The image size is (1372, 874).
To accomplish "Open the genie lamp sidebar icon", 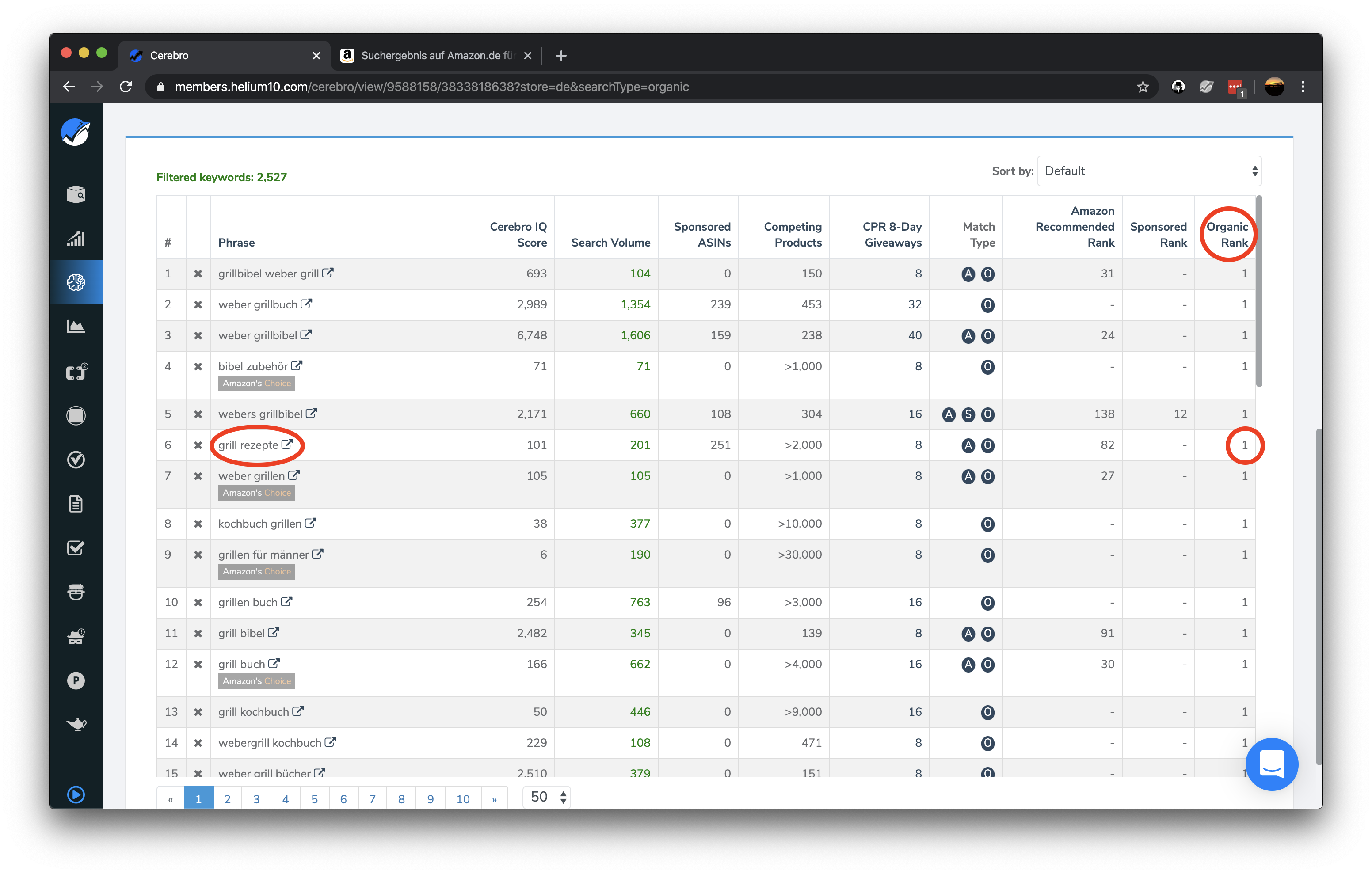I will (x=76, y=724).
